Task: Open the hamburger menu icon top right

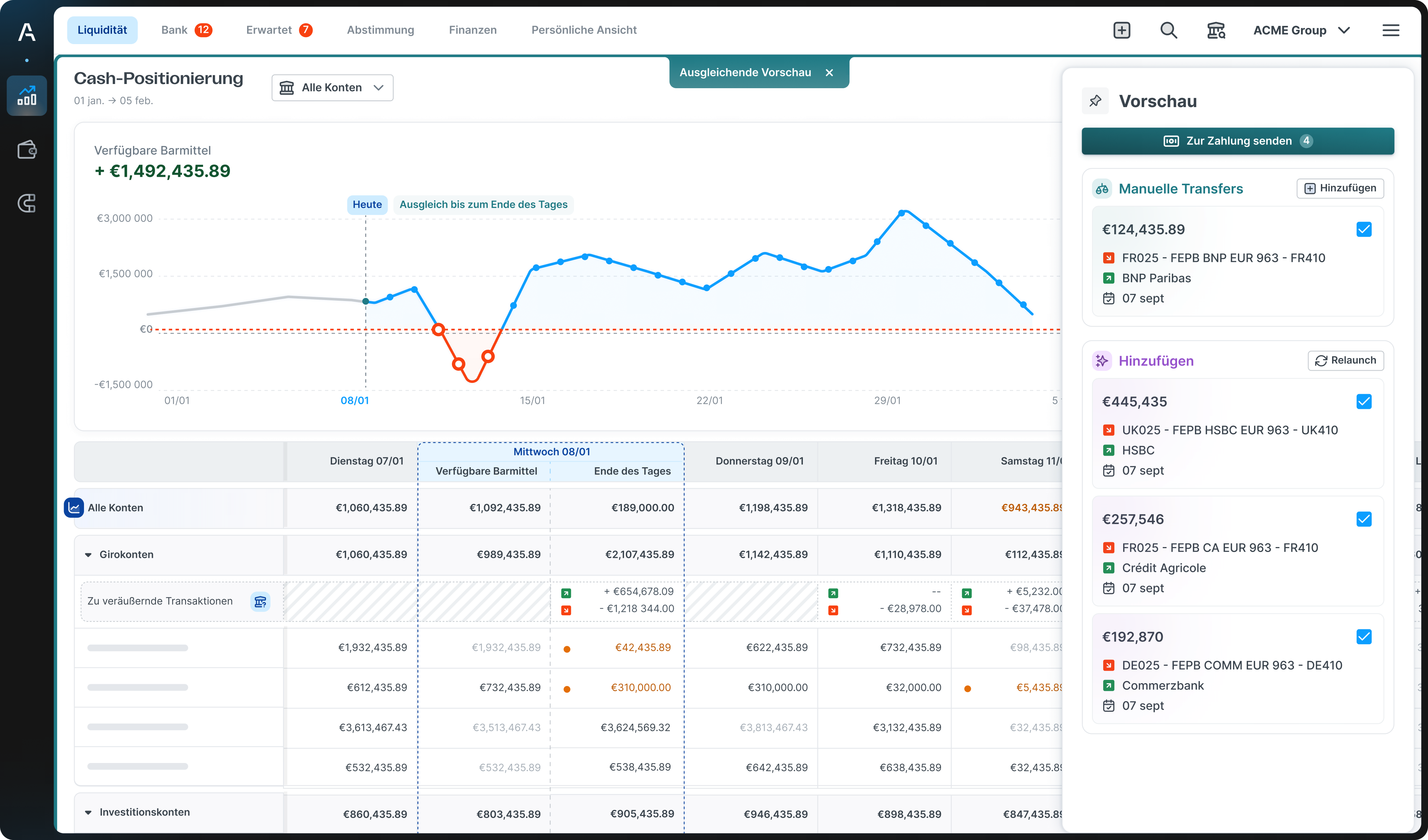Action: [1391, 30]
